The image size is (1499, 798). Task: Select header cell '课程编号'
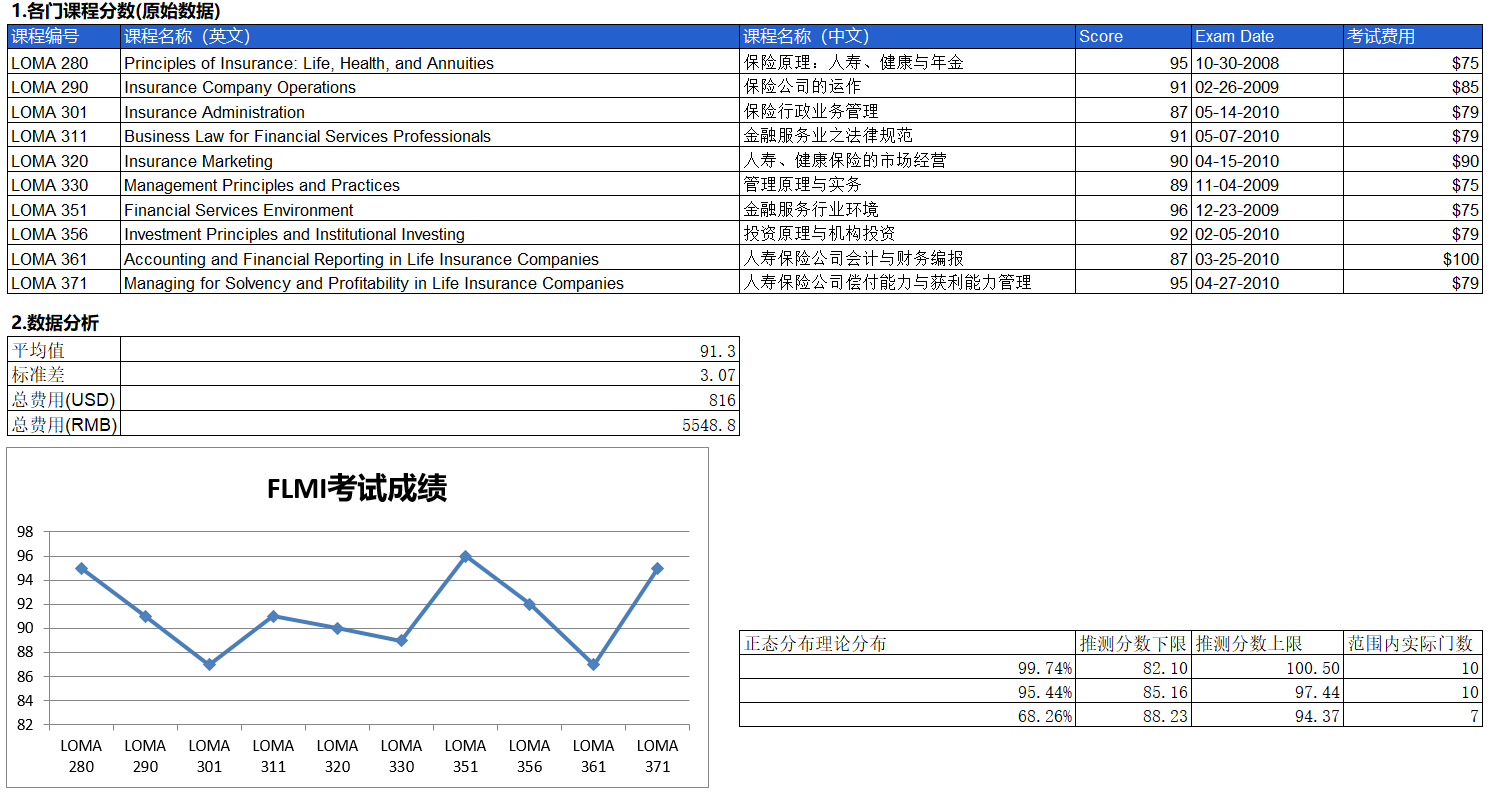[64, 37]
